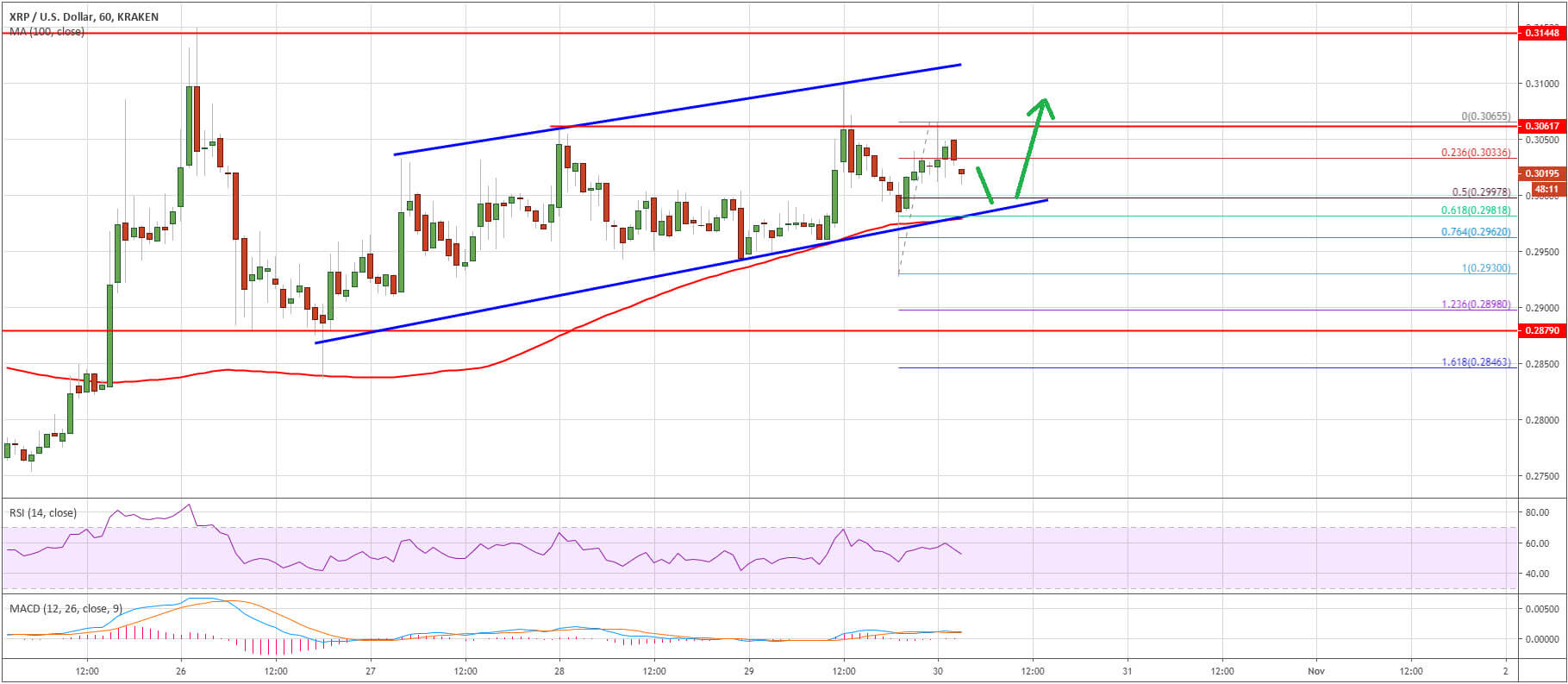The height and width of the screenshot is (684, 1568).
Task: Select the Fibonacci 1.618(0.28463) level label
Action: point(1476,363)
